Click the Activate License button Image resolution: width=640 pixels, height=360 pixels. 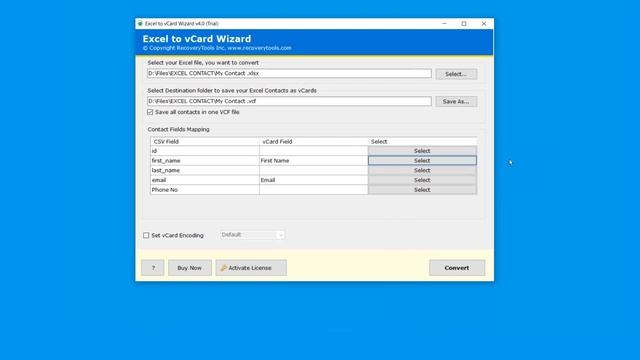tap(251, 268)
